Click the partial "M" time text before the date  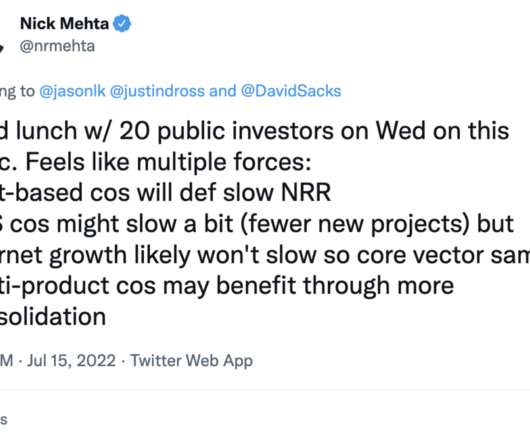[x=7, y=361]
